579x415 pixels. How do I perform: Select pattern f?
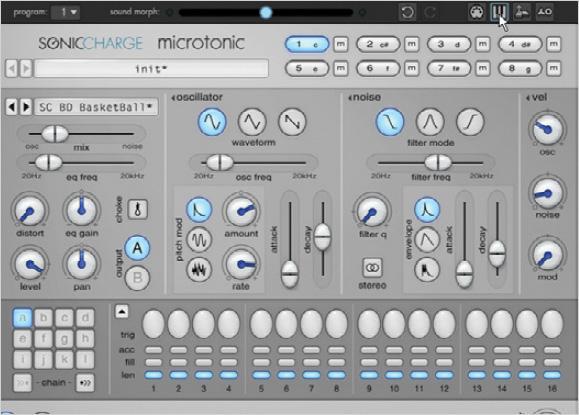tap(43, 339)
